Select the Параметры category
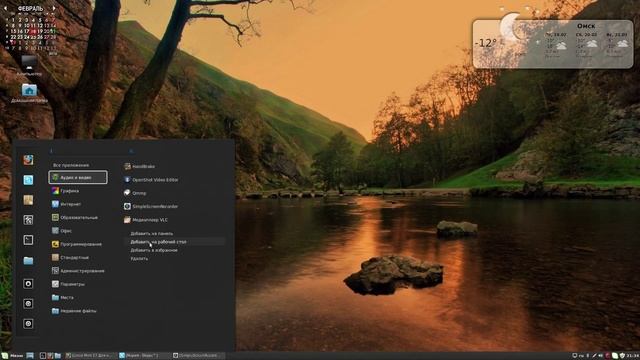The image size is (640, 360). [x=69, y=284]
